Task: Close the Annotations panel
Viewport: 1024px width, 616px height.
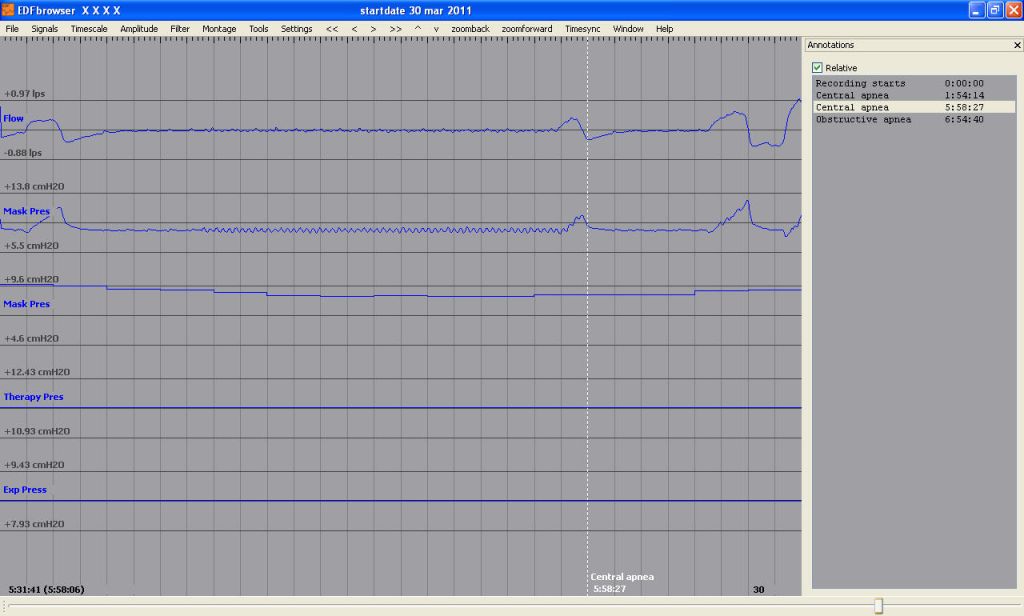Action: click(x=1016, y=45)
